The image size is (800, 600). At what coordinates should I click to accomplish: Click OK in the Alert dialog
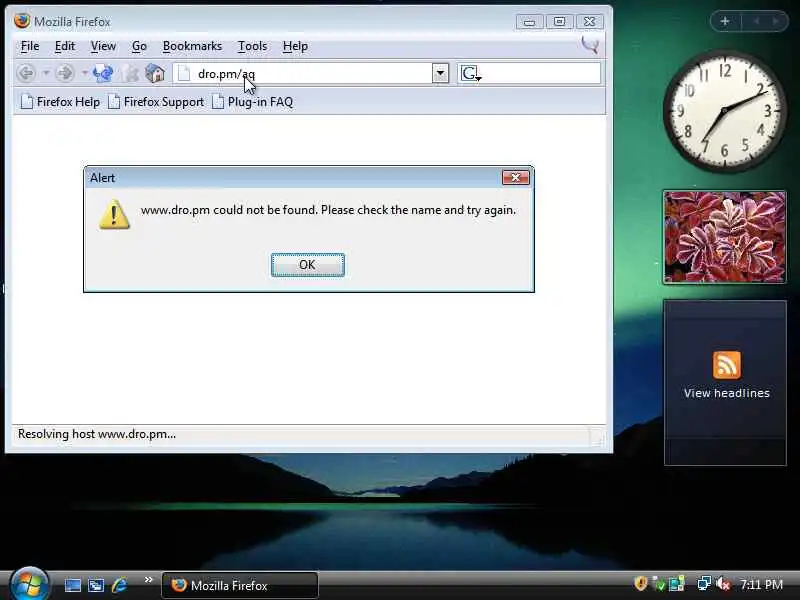pos(308,265)
